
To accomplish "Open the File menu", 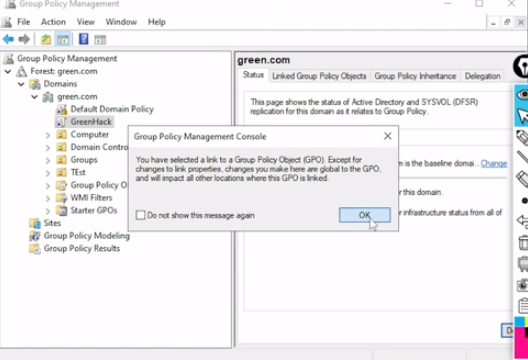I will [23, 22].
